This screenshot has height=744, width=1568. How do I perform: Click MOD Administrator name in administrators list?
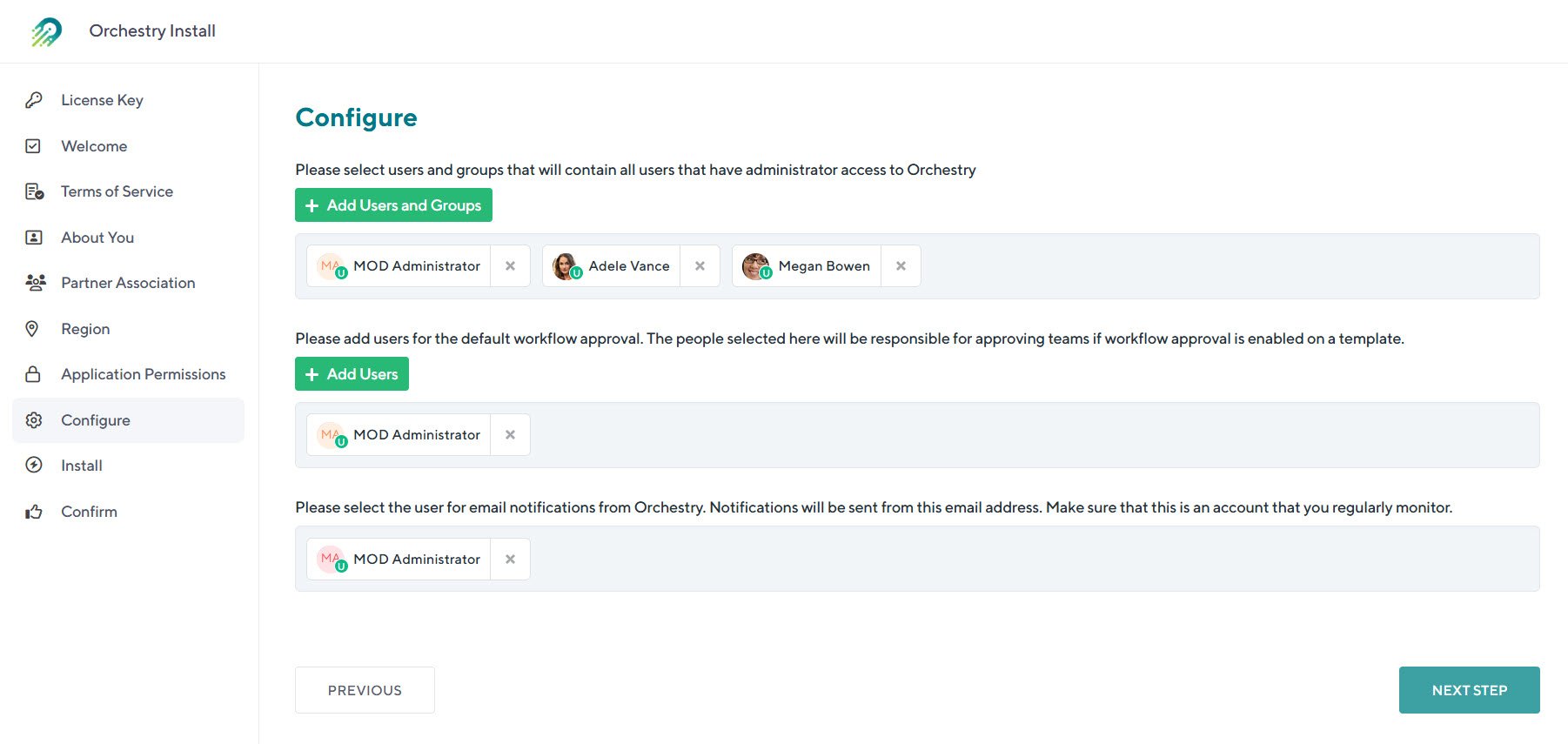point(417,266)
